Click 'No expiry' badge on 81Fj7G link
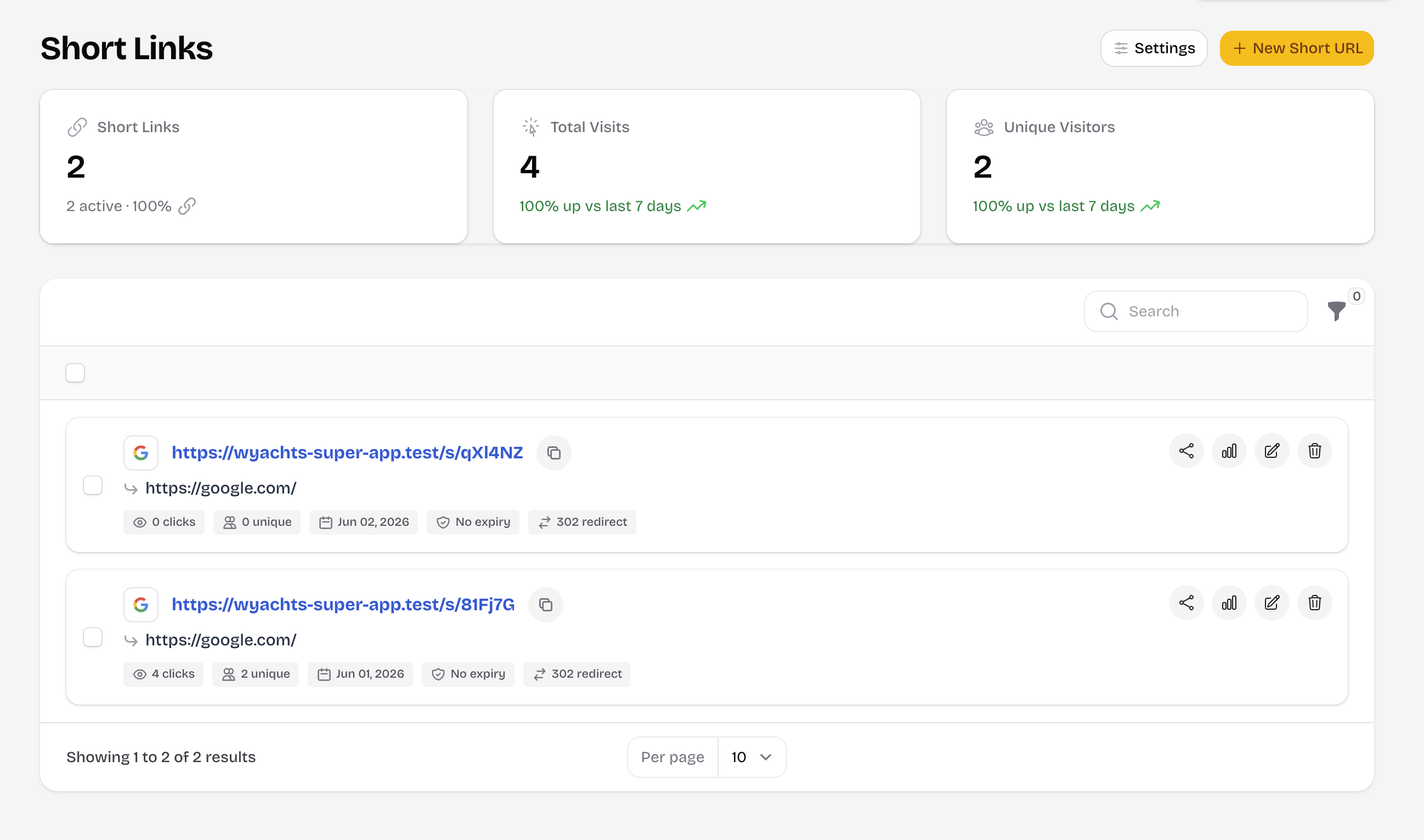This screenshot has width=1424, height=840. tap(468, 674)
